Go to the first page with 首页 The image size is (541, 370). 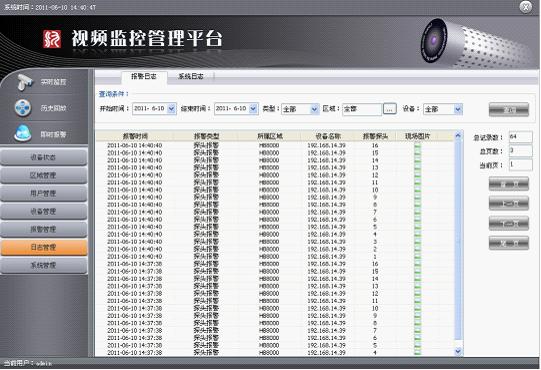[509, 184]
